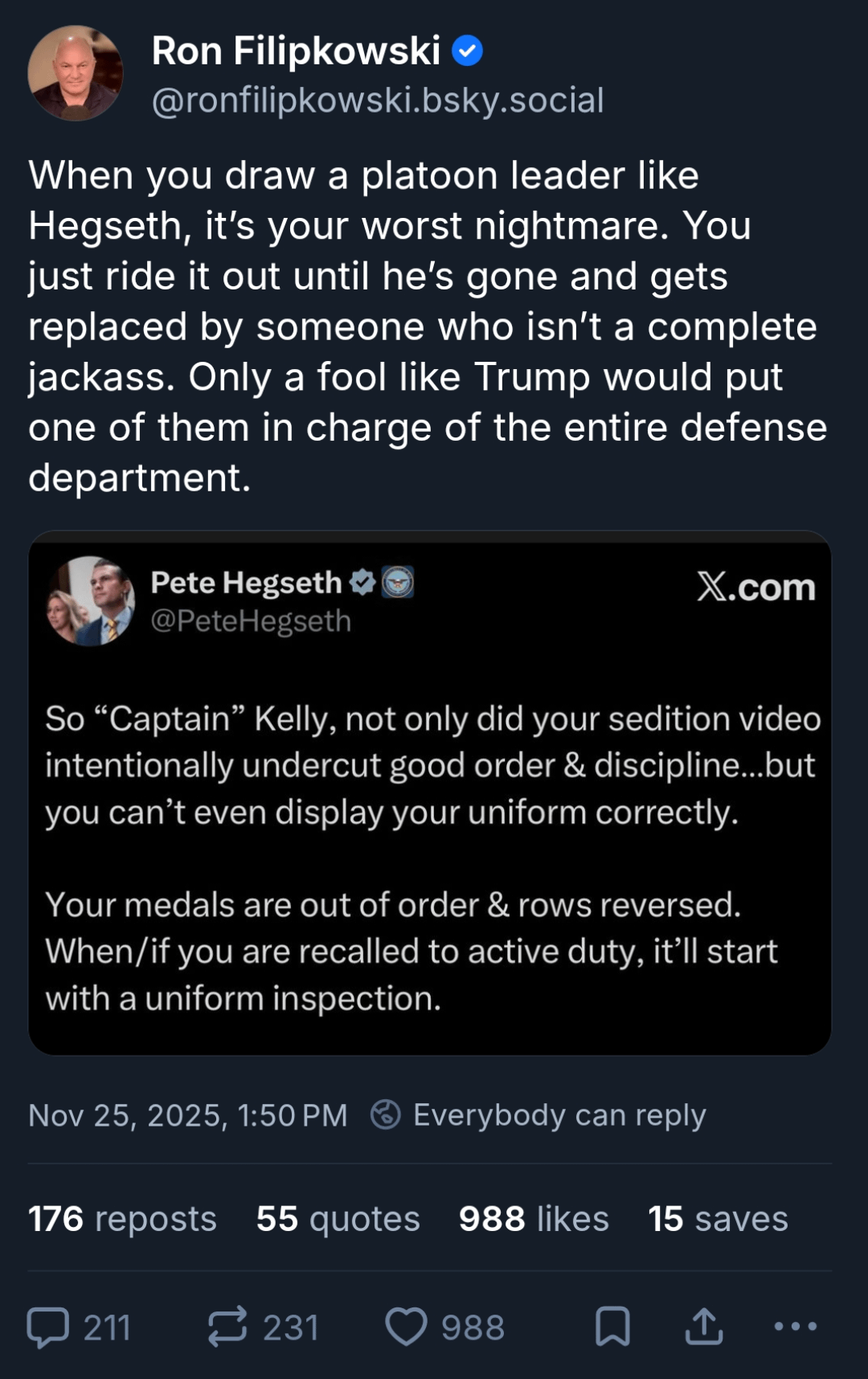
Task: Click the globe reply-settings icon
Action: click(x=386, y=1115)
